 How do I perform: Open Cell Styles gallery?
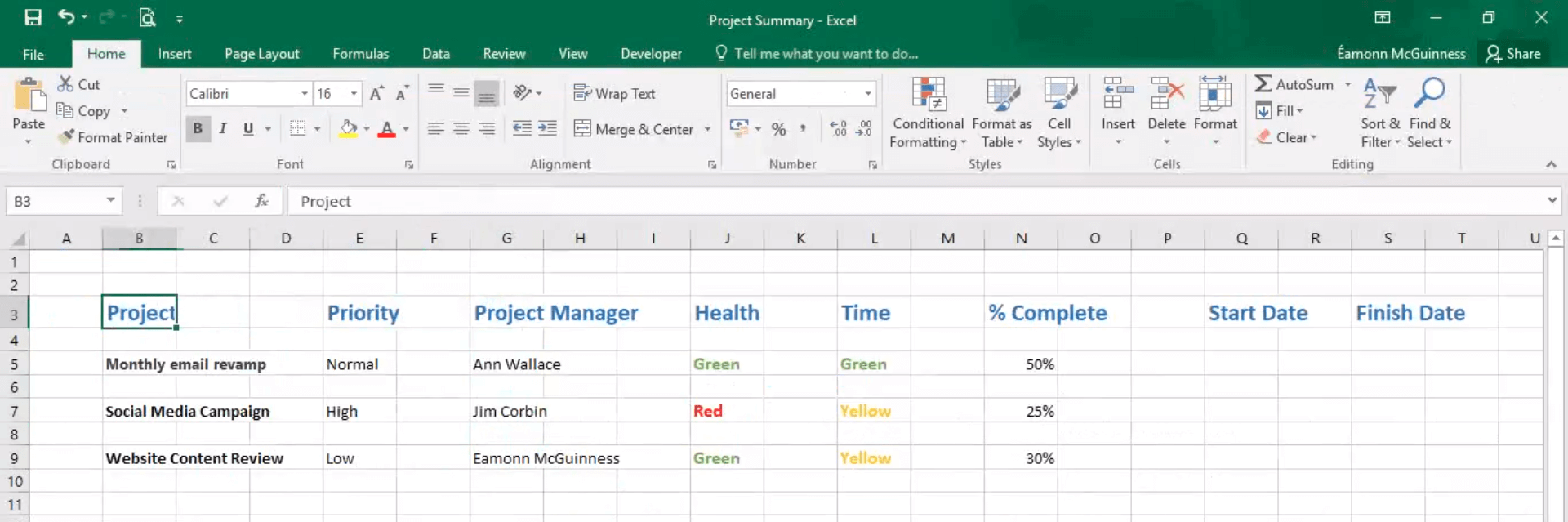(x=1059, y=113)
